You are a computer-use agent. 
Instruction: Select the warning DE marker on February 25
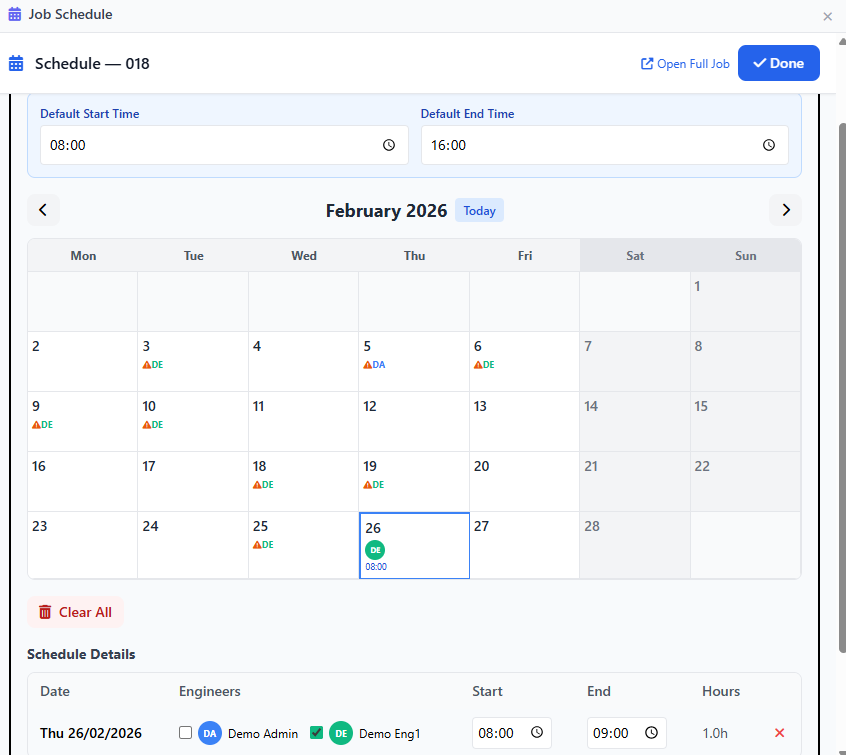263,545
